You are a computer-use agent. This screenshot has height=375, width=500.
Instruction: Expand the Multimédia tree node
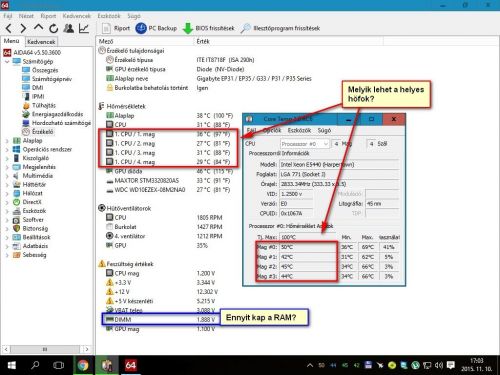pyautogui.click(x=7, y=176)
